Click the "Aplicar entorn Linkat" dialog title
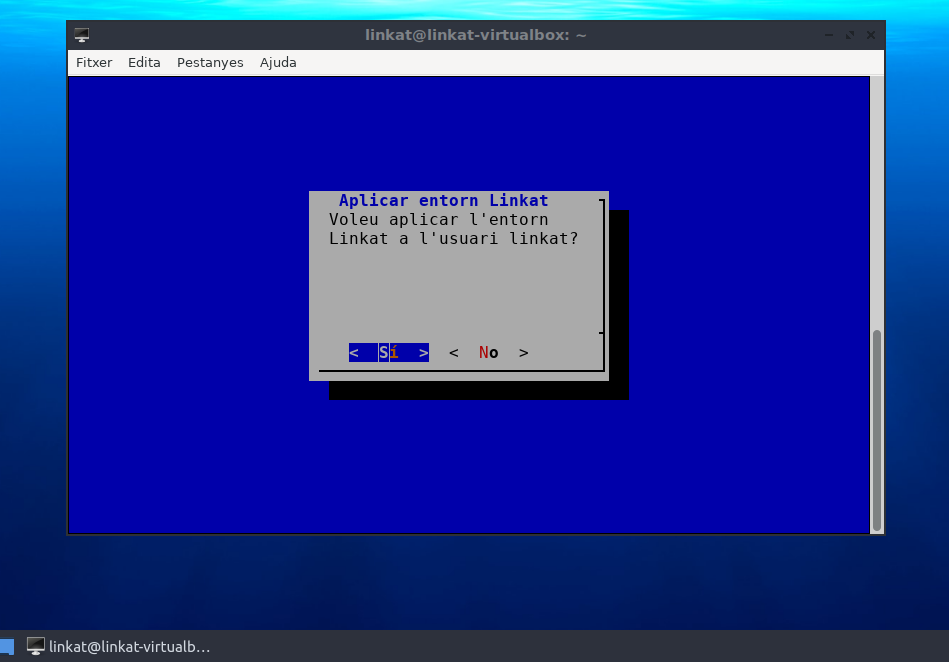The height and width of the screenshot is (662, 949). pos(443,200)
